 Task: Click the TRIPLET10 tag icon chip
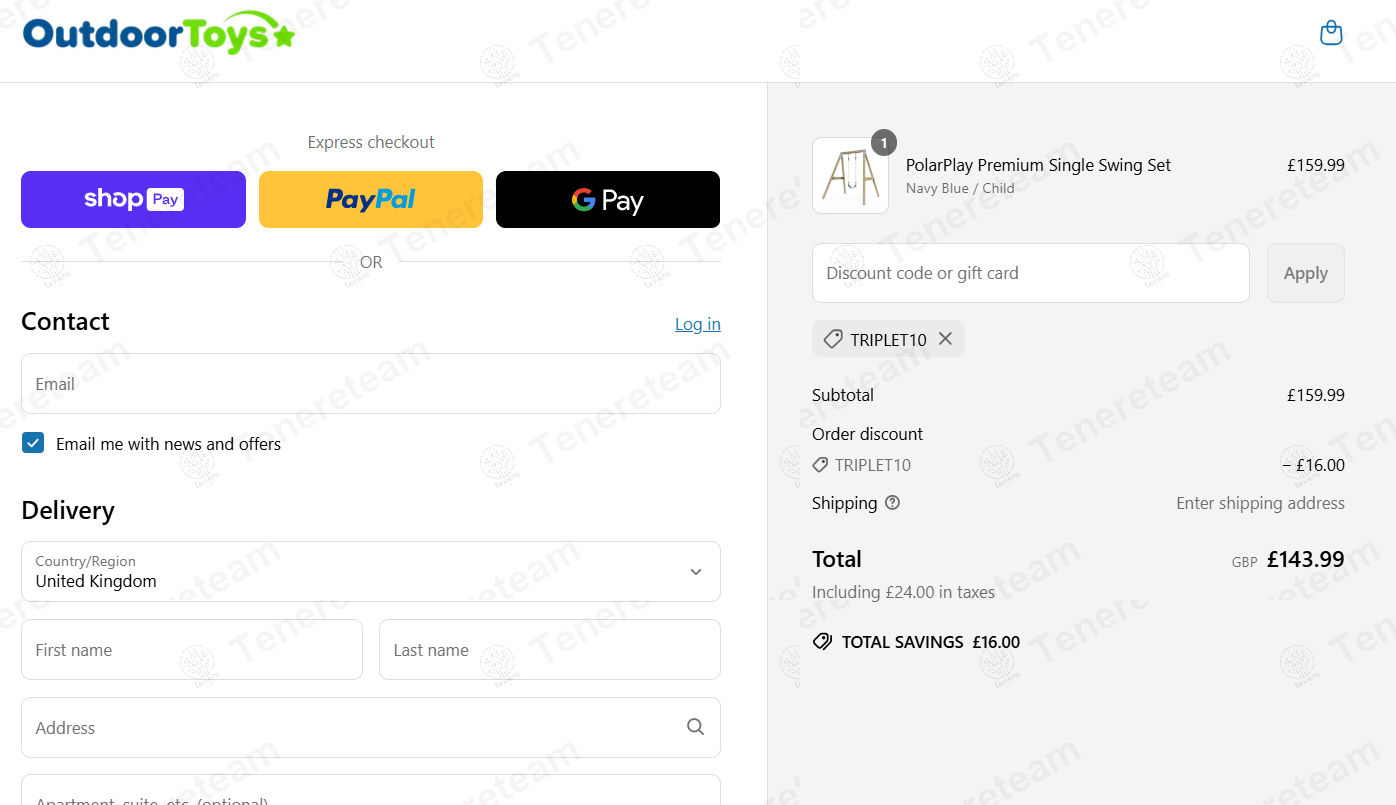coord(833,340)
